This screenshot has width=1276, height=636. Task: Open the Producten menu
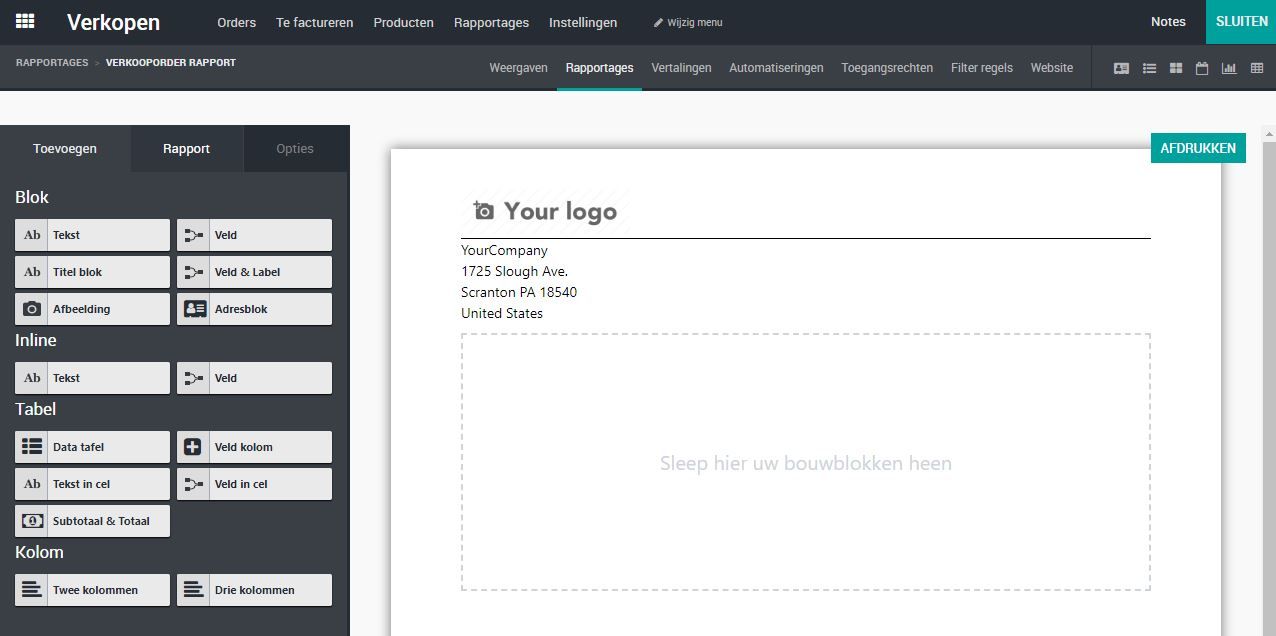click(x=403, y=22)
